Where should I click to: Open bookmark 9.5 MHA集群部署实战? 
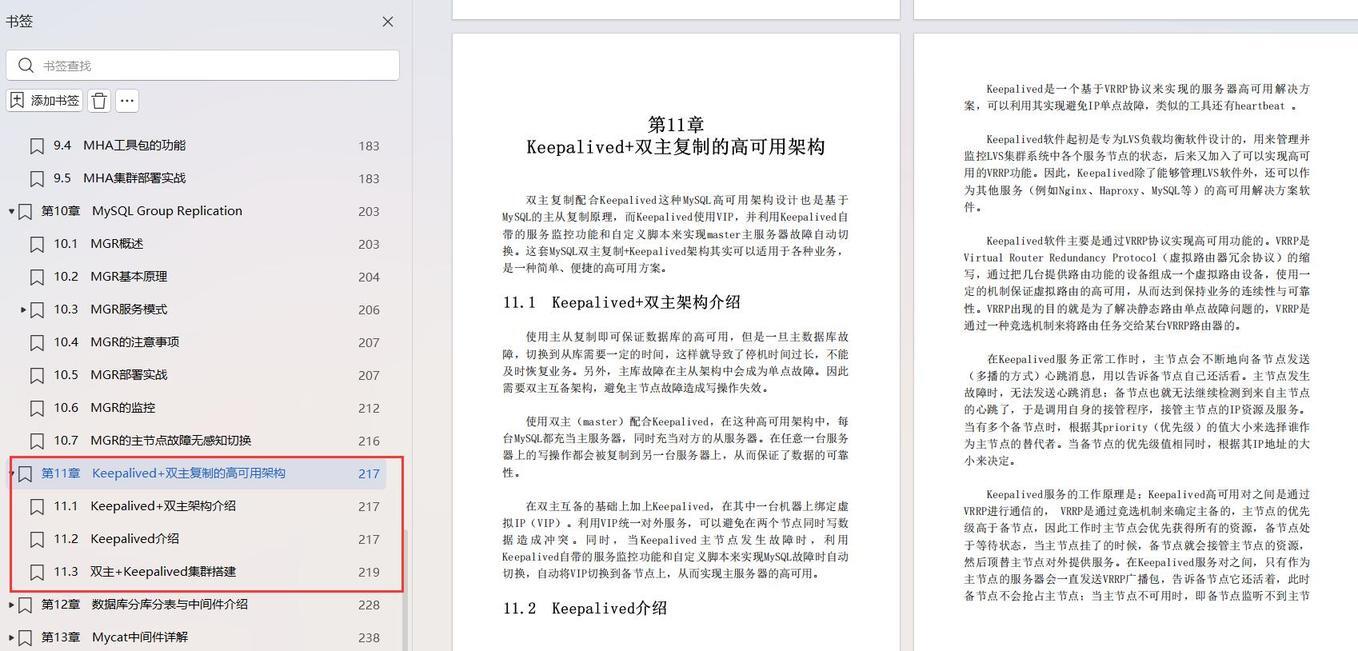120,178
